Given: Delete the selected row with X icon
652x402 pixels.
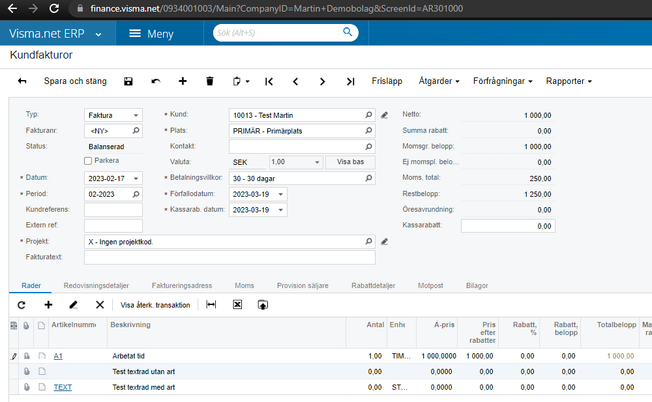Looking at the screenshot, I should pos(99,304).
